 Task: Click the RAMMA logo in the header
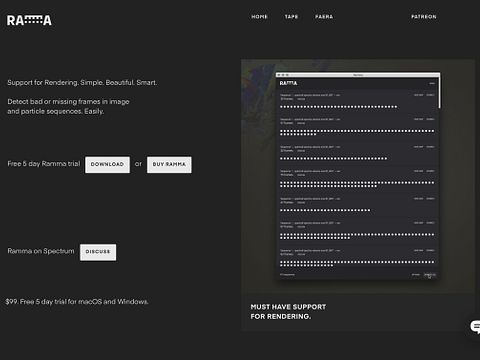click(29, 20)
